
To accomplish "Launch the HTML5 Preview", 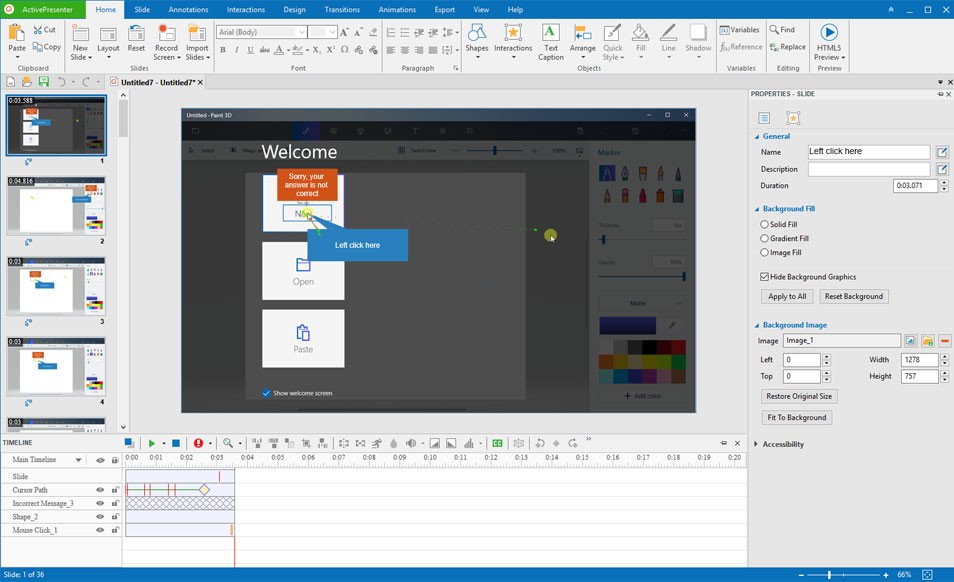I will point(829,42).
